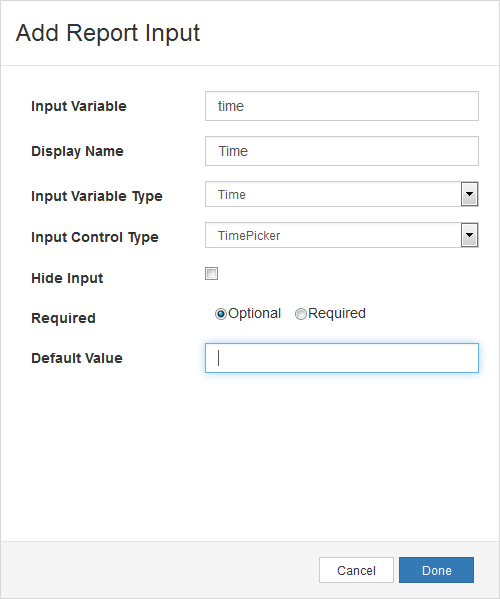Click the Default Value label

77,358
